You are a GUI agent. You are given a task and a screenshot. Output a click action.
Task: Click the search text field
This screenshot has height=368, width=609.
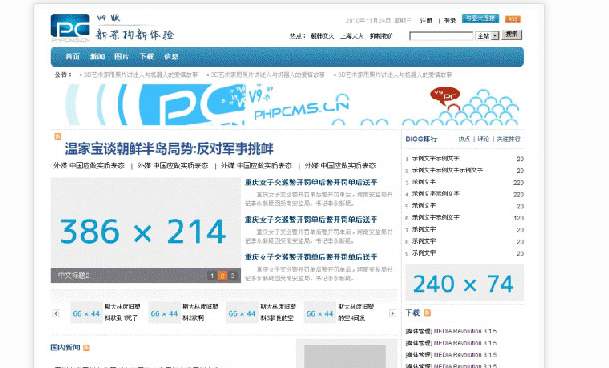[x=441, y=36]
